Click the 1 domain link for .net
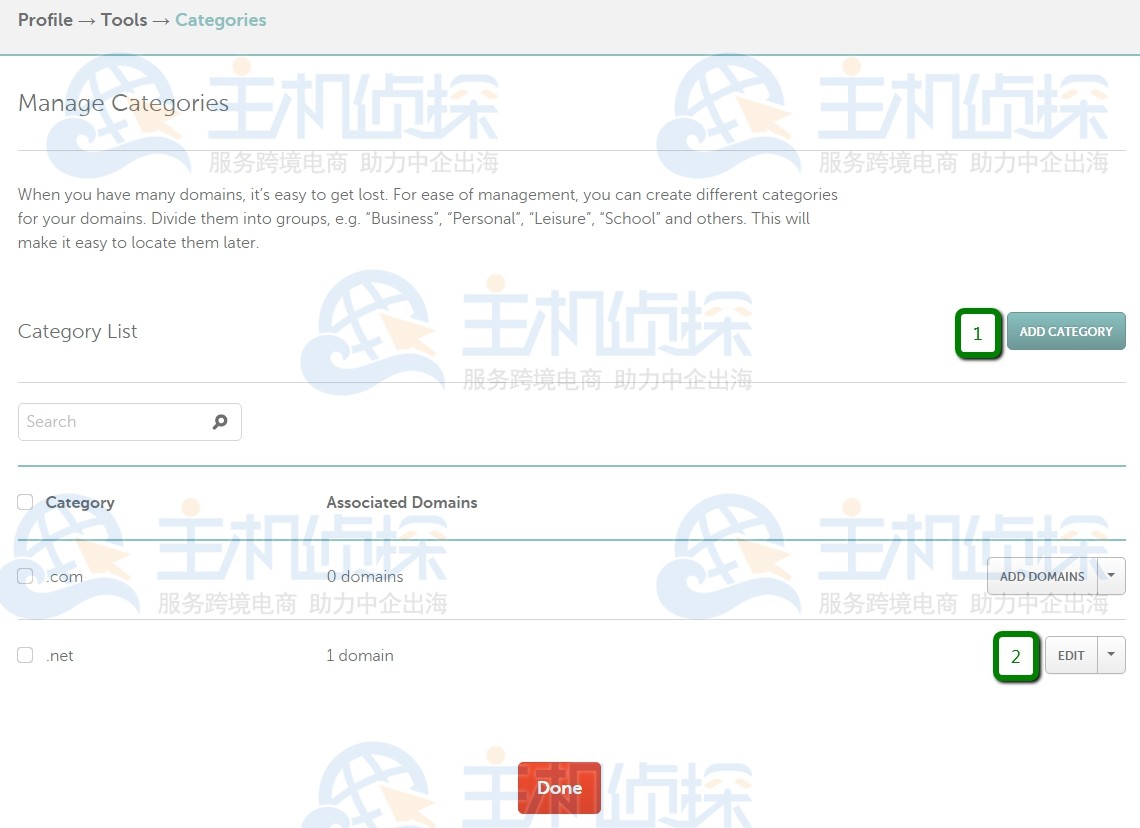 (x=360, y=655)
